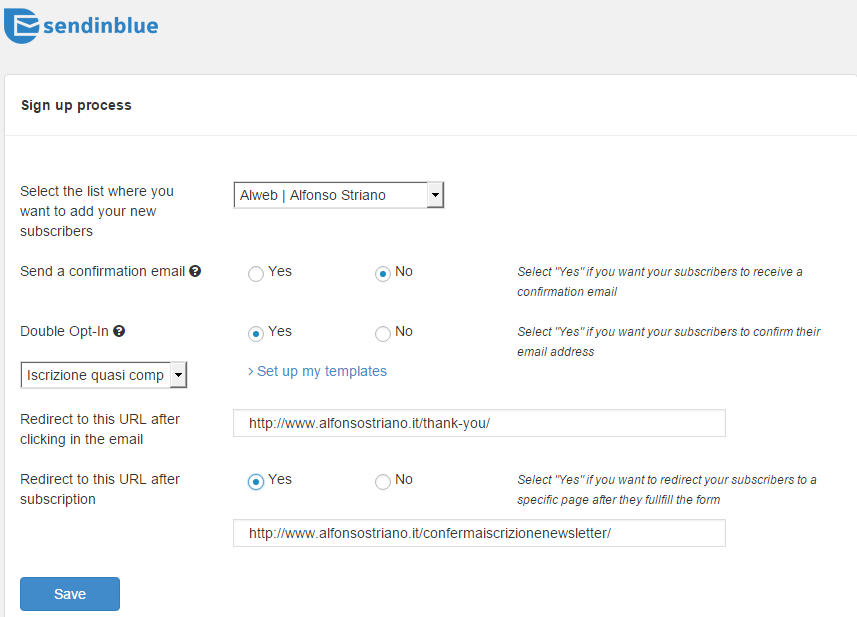This screenshot has height=617, width=857.
Task: Select Yes for redirect after subscription
Action: click(256, 481)
